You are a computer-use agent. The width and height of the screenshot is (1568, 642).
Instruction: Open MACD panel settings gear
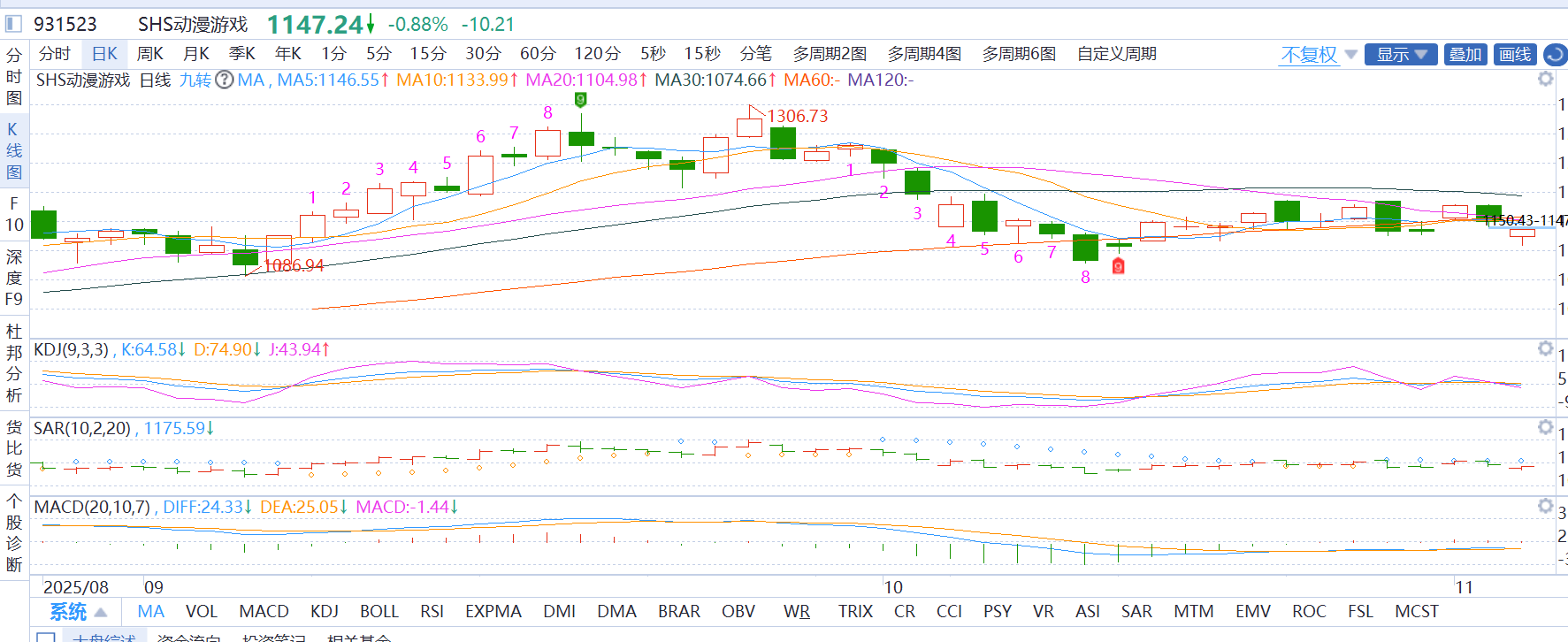pos(1545,506)
